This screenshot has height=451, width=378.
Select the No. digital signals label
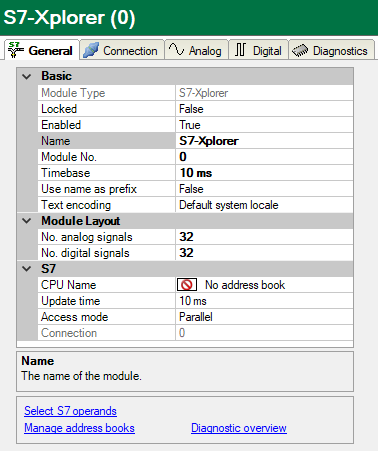pyautogui.click(x=85, y=253)
